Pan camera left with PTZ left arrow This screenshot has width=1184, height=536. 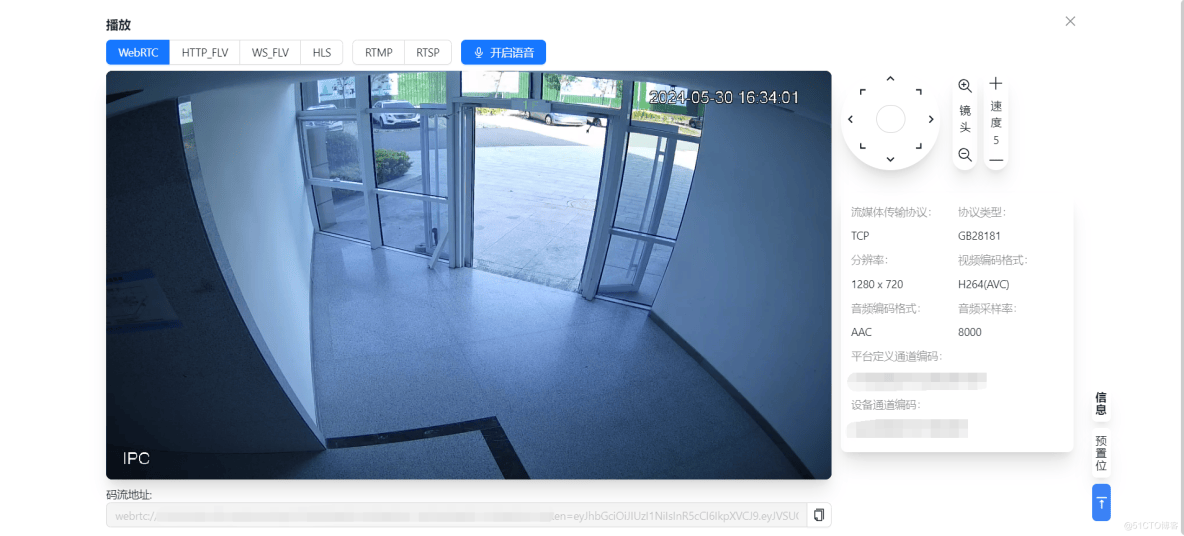pyautogui.click(x=850, y=119)
